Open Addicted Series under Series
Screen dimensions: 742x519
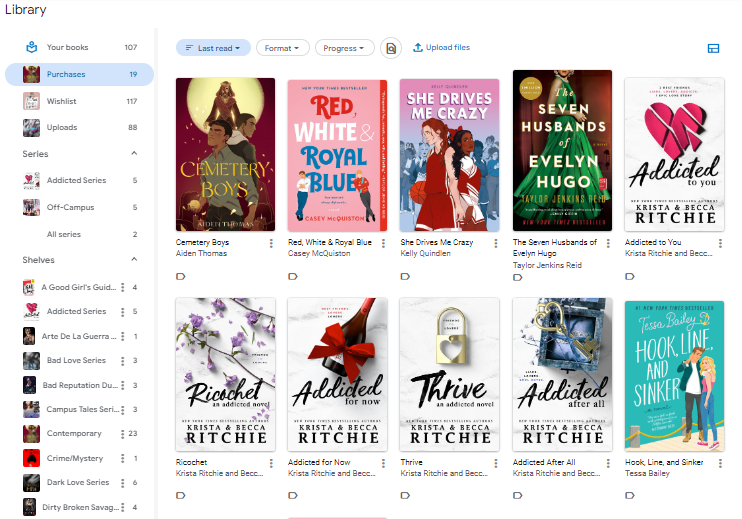pyautogui.click(x=80, y=180)
